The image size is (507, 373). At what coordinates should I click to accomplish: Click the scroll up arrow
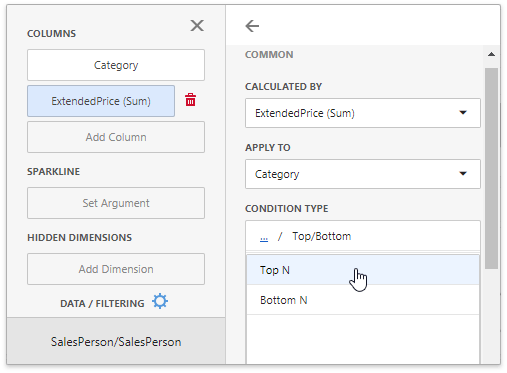pyautogui.click(x=491, y=54)
